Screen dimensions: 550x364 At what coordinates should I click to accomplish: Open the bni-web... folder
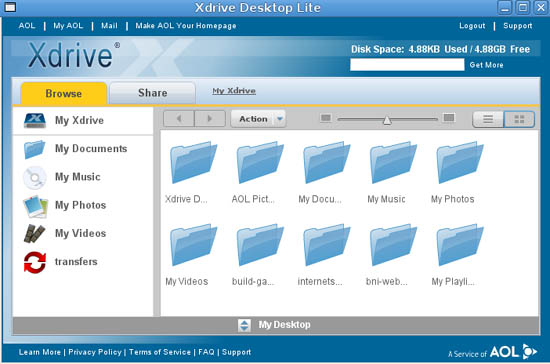click(393, 245)
